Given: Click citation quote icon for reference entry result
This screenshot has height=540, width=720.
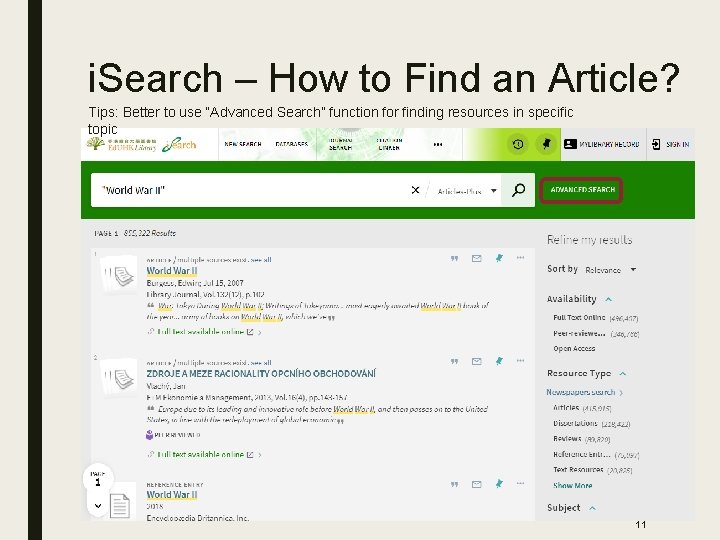Looking at the screenshot, I should tap(454, 484).
